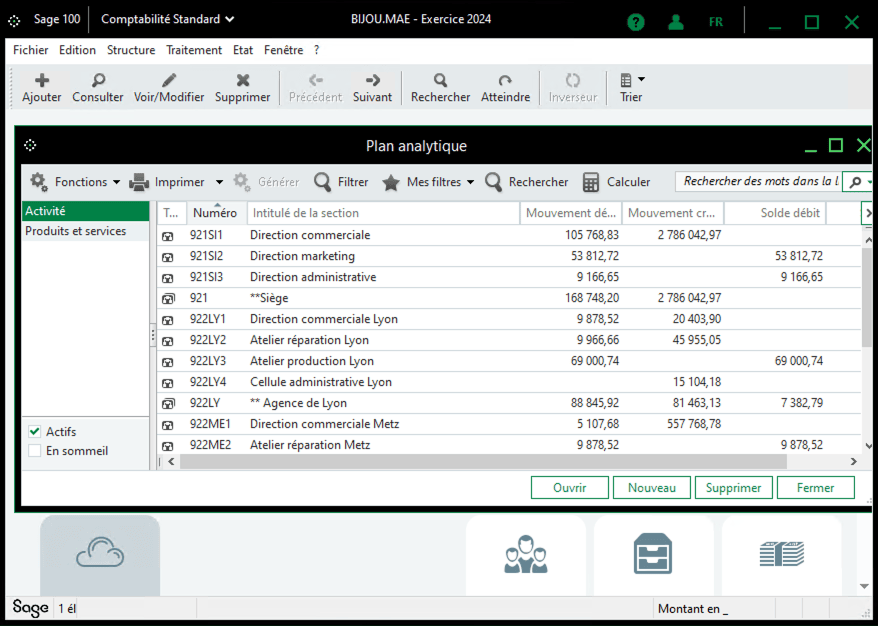This screenshot has height=626, width=878.
Task: Click the Intitulé de la section header
Action: pos(383,213)
